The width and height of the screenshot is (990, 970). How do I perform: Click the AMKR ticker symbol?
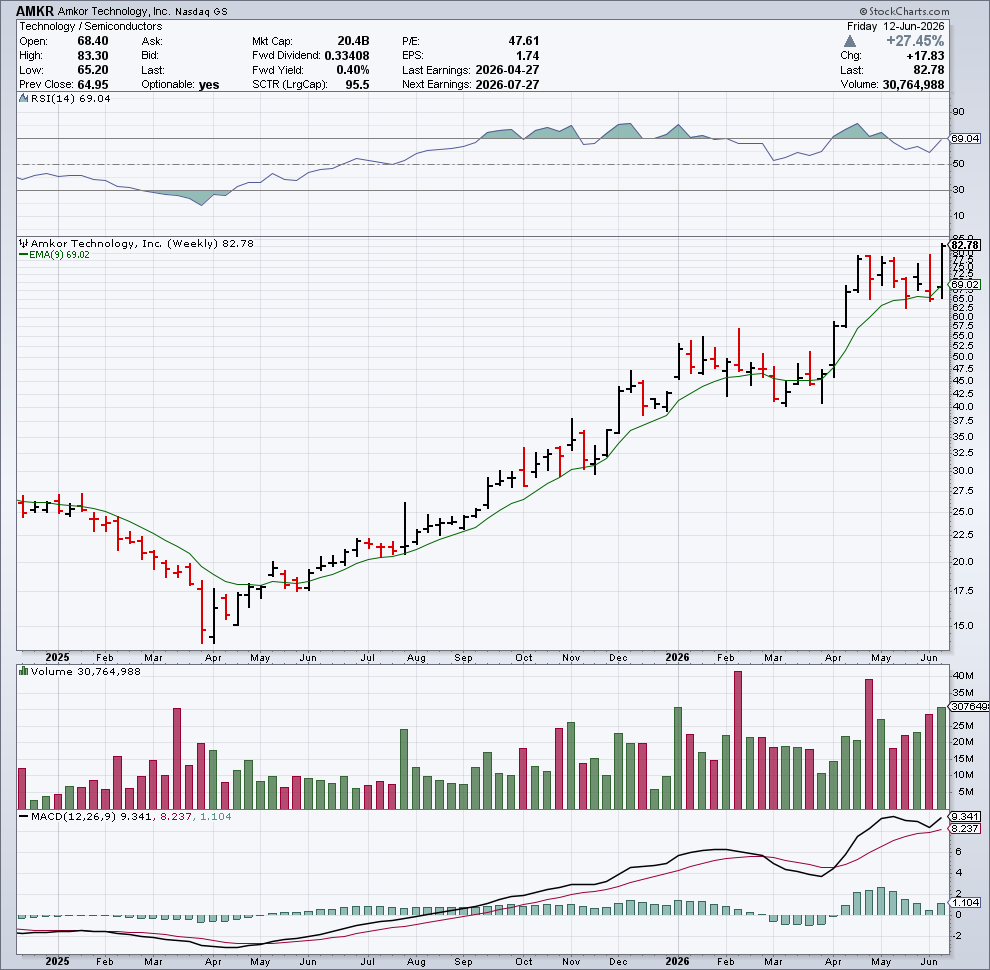tap(35, 11)
